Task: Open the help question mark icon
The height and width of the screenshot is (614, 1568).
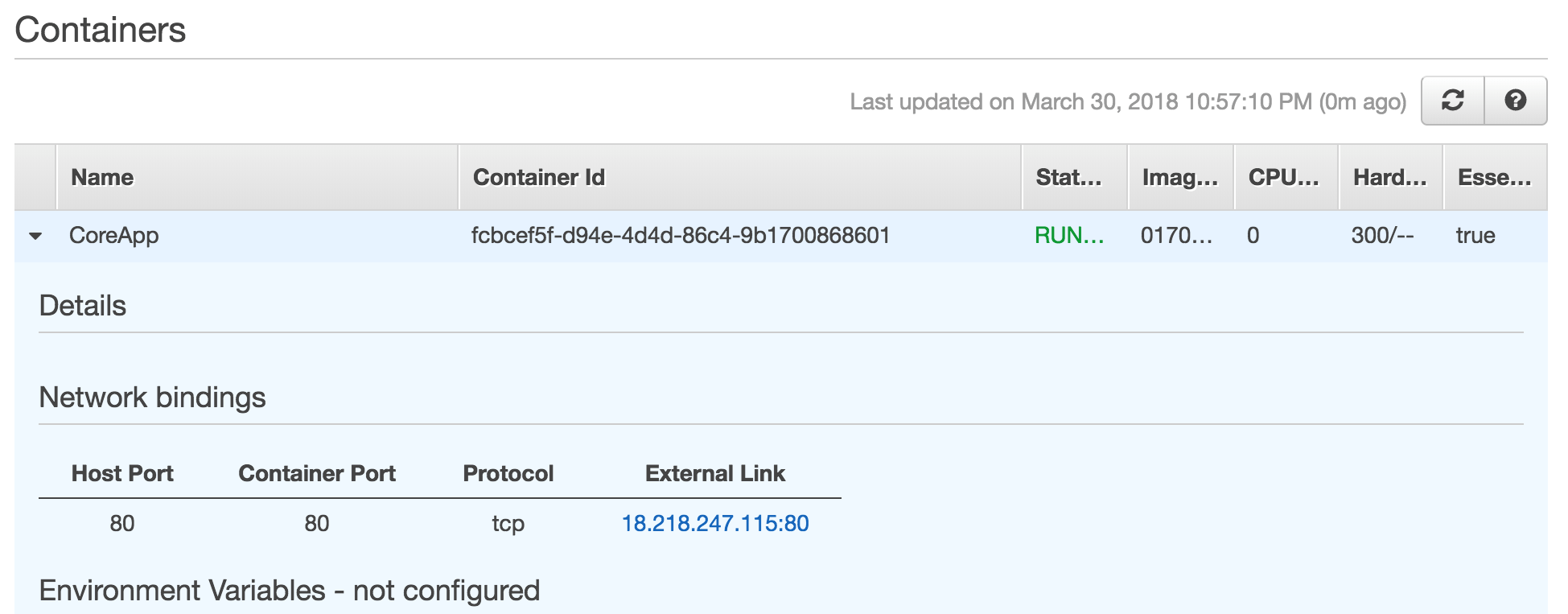Action: 1516,101
